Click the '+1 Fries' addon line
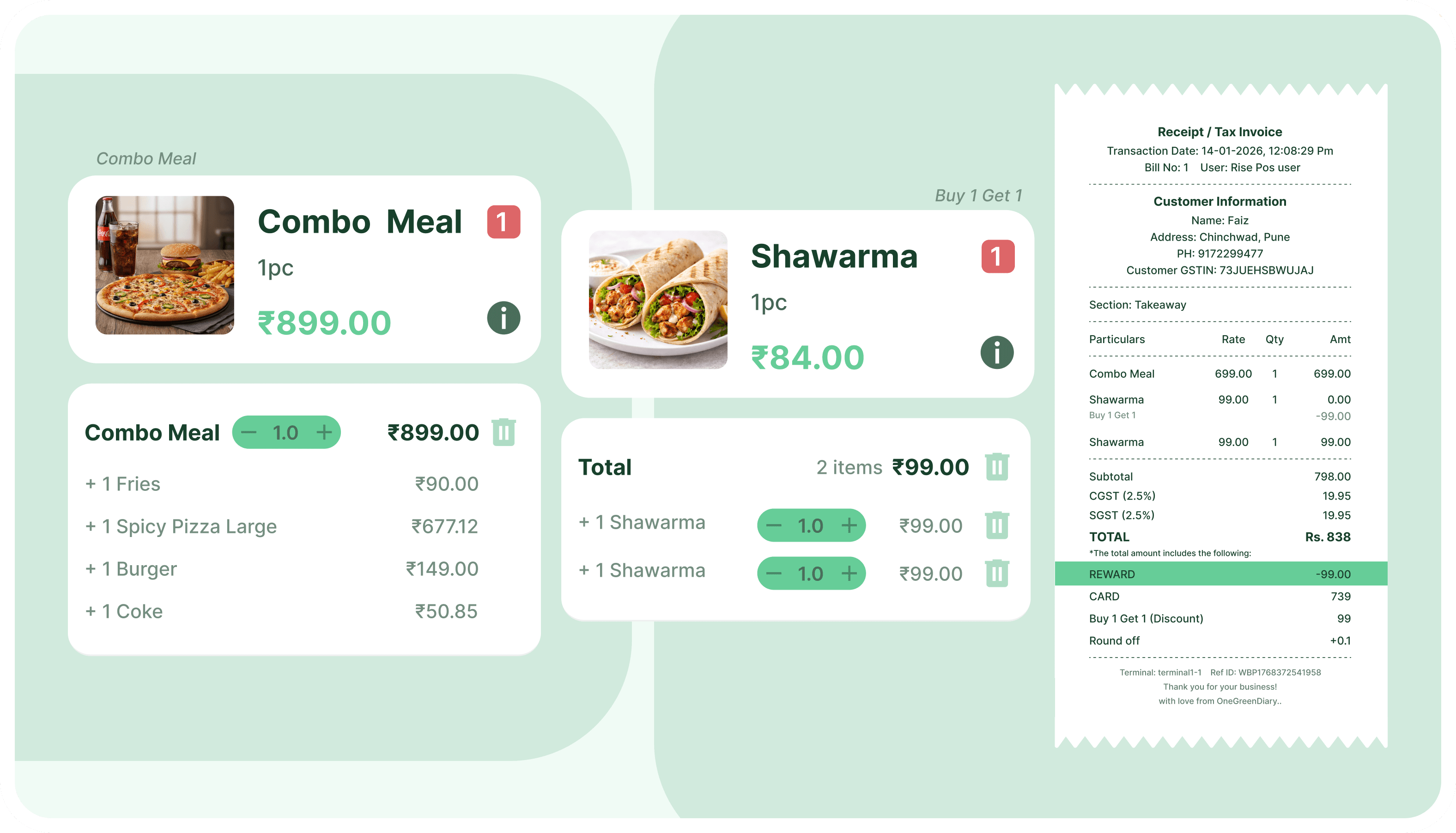Image resolution: width=1456 pixels, height=833 pixels. pyautogui.click(x=122, y=483)
